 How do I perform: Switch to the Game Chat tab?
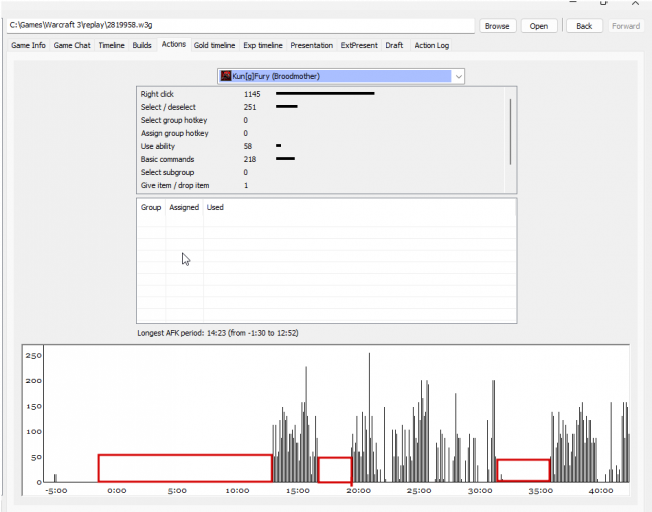72,45
